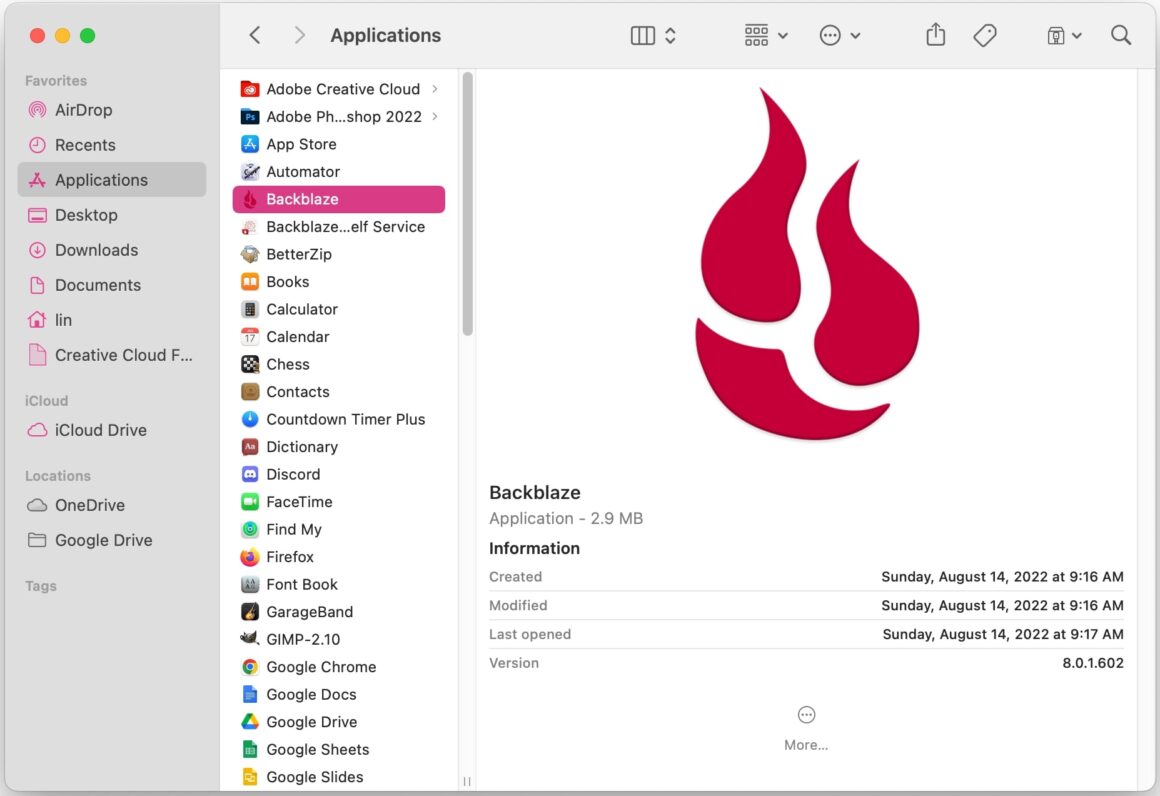Open the Tags icon in the toolbar
Screen dimensions: 1160x796
click(x=985, y=34)
